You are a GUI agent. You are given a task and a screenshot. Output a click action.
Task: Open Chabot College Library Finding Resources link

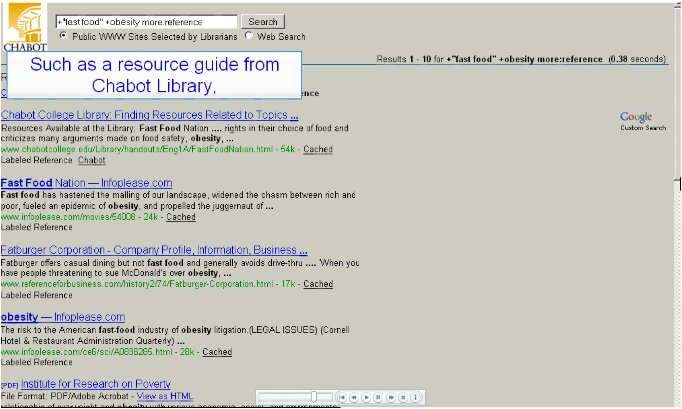149,115
